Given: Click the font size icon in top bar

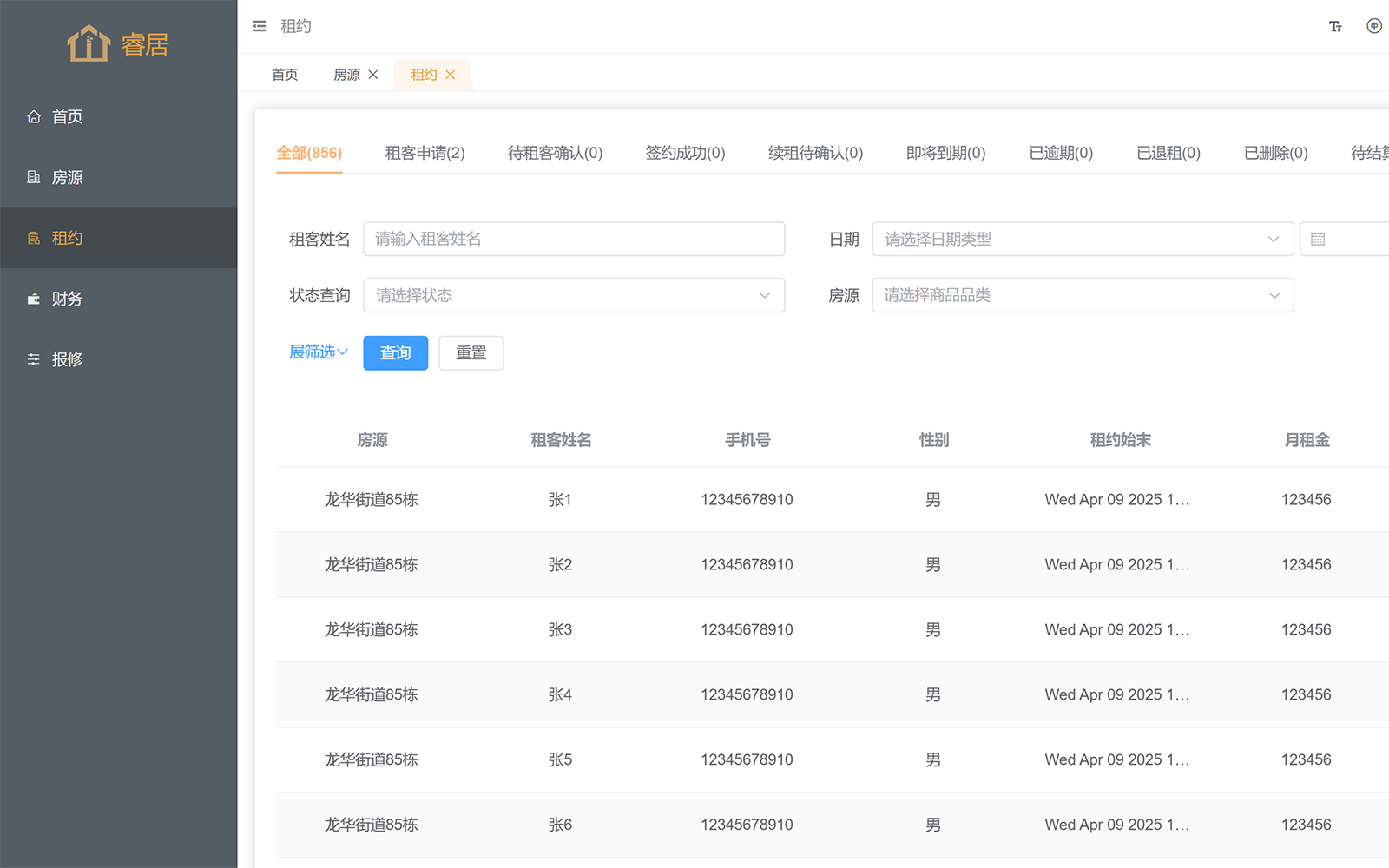Looking at the screenshot, I should click(1335, 26).
